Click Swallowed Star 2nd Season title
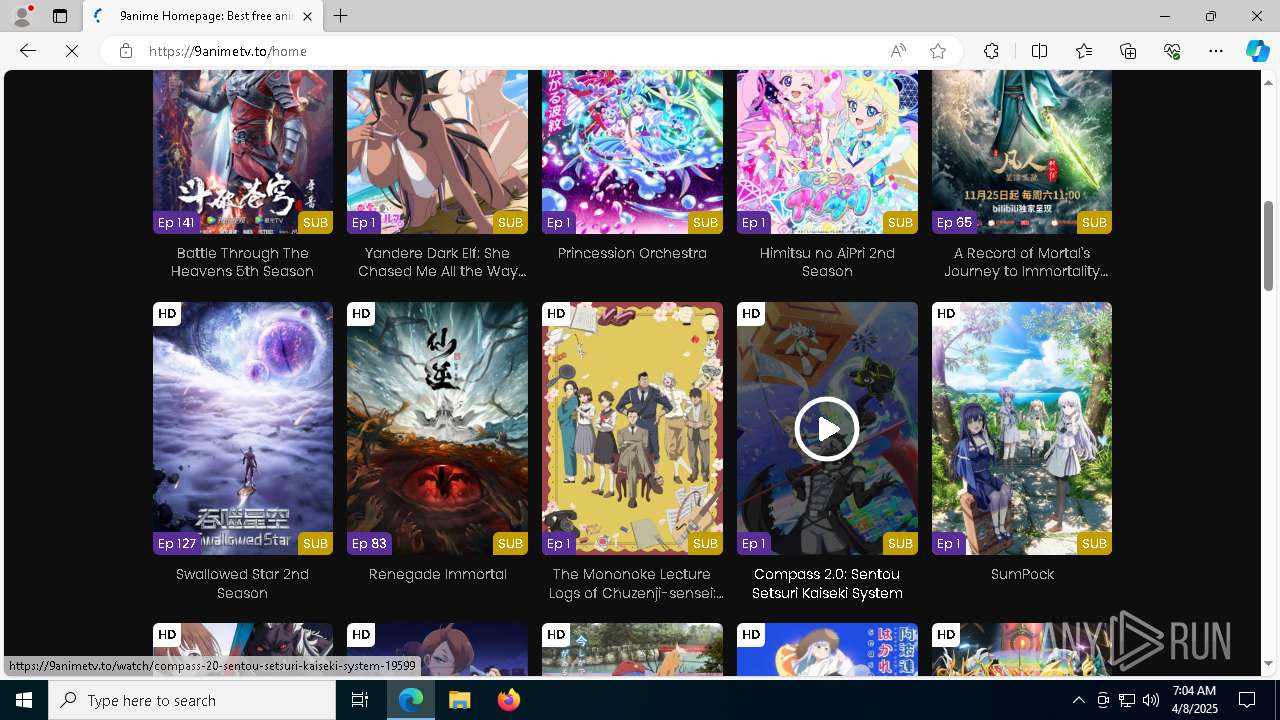The width and height of the screenshot is (1280, 720). pos(243,583)
